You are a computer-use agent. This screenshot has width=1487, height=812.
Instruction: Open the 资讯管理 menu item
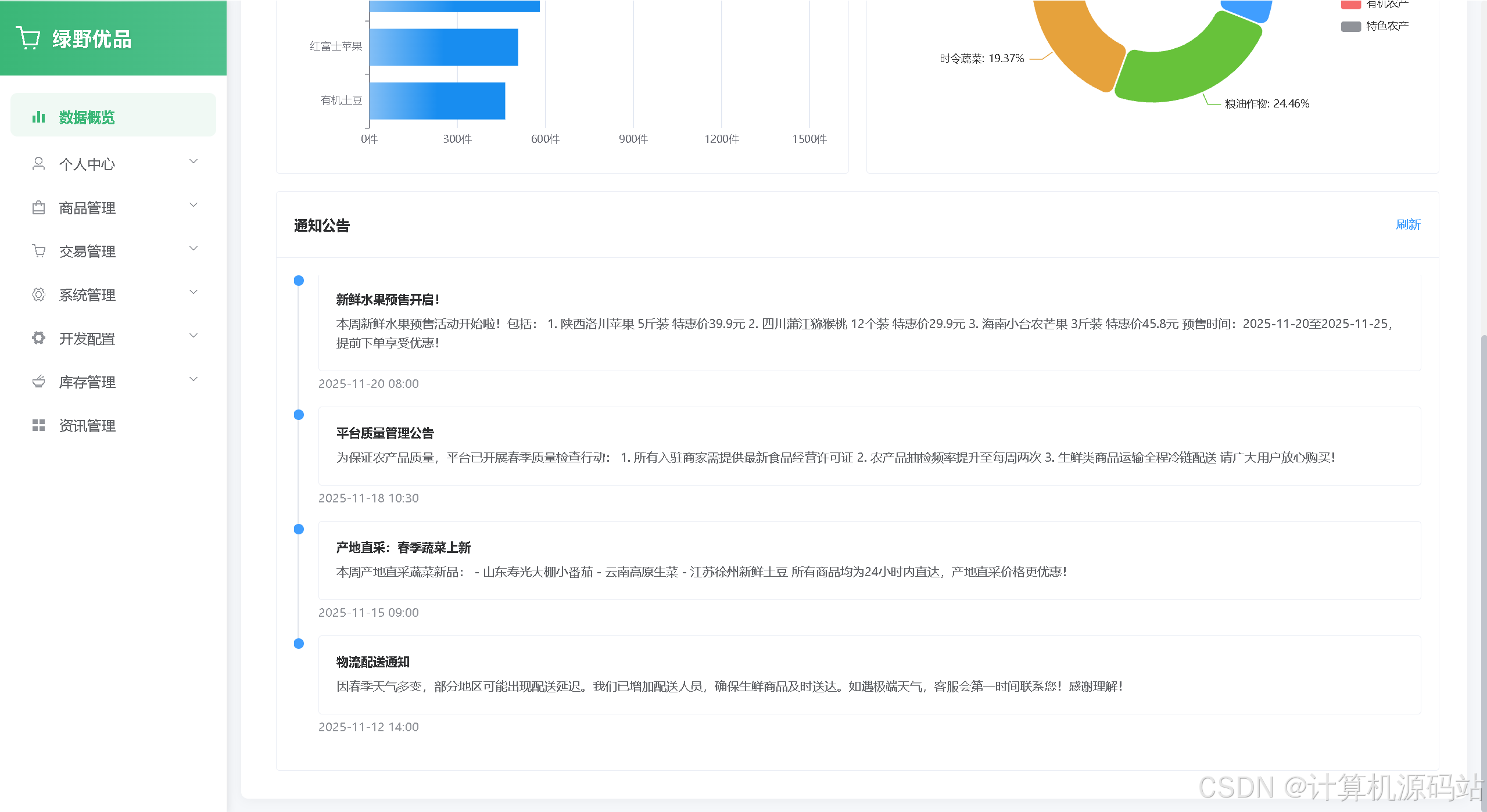pos(87,426)
